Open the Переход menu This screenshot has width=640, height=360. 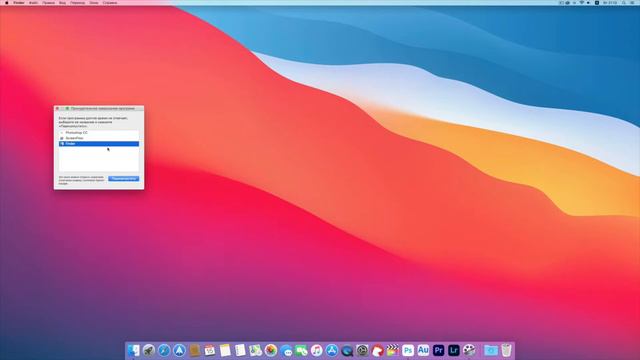tap(78, 3)
